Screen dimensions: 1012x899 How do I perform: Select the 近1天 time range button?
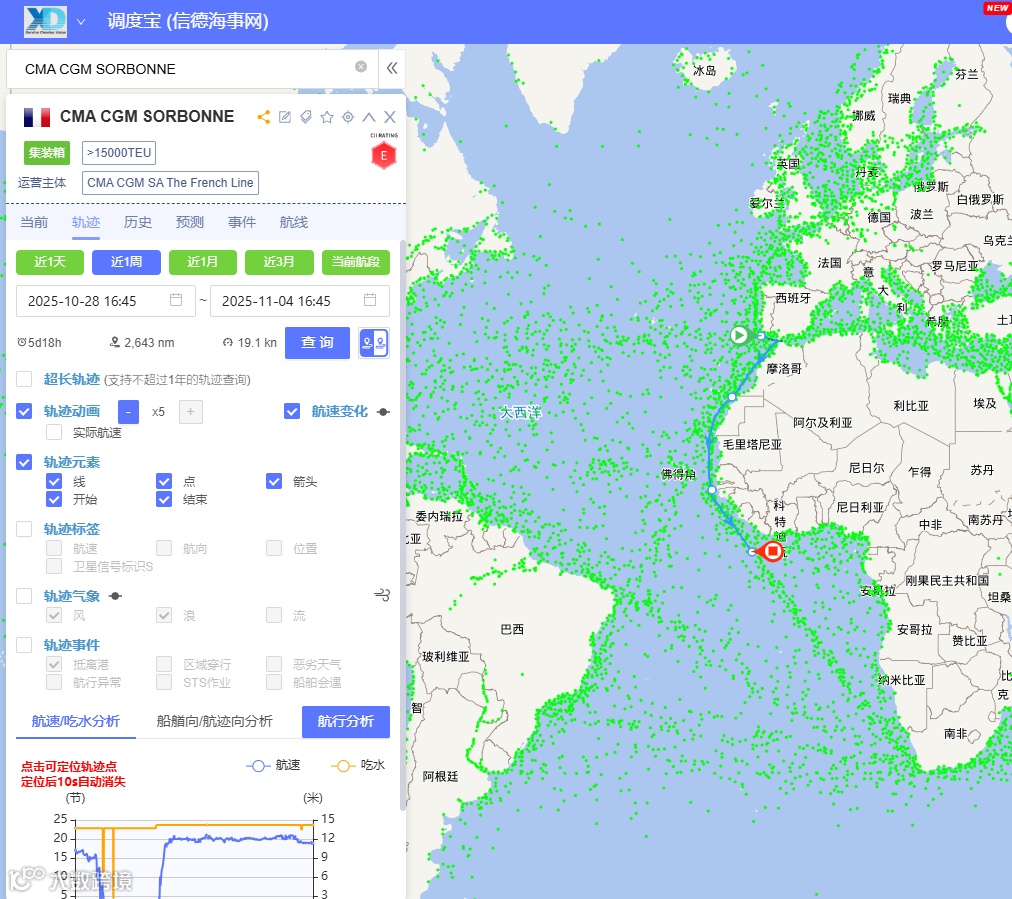(x=50, y=262)
